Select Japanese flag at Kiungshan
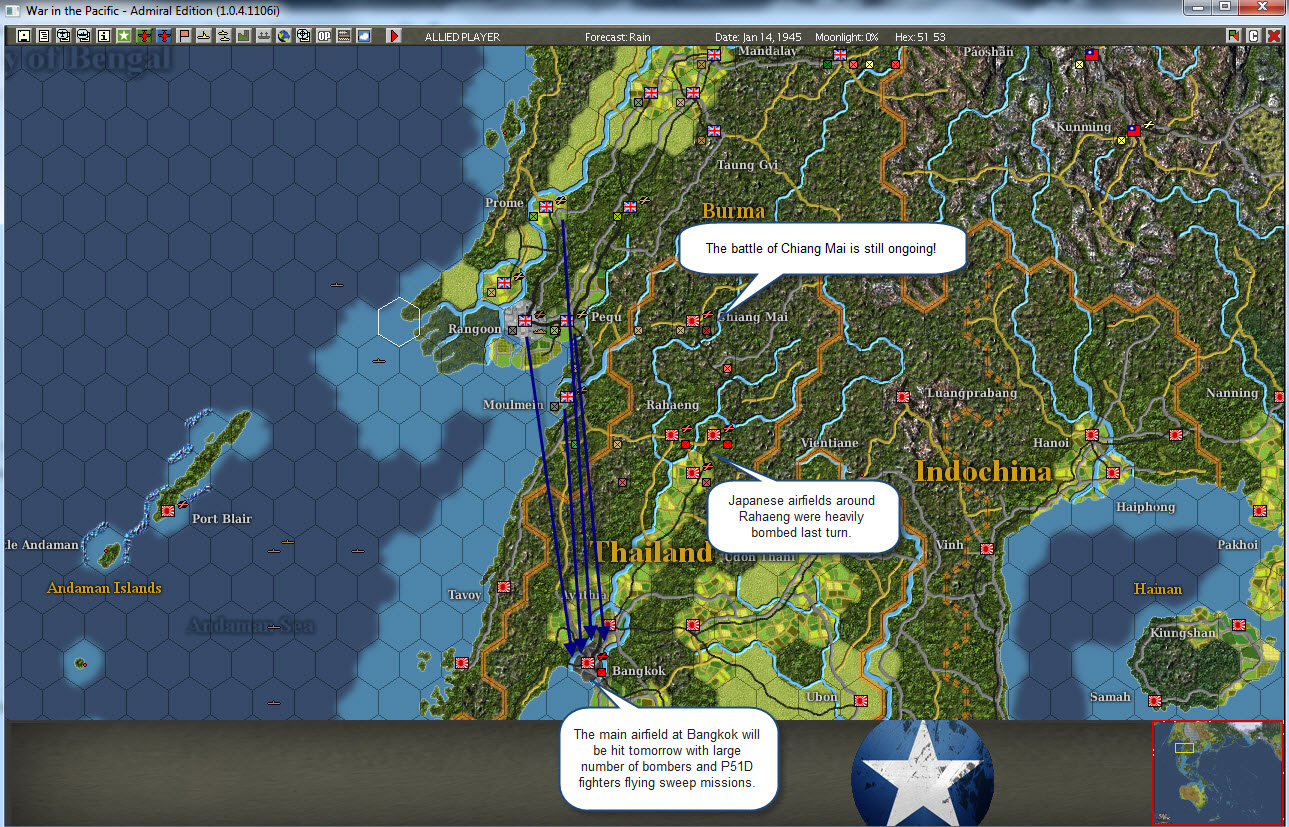The image size is (1289, 827). [1239, 625]
